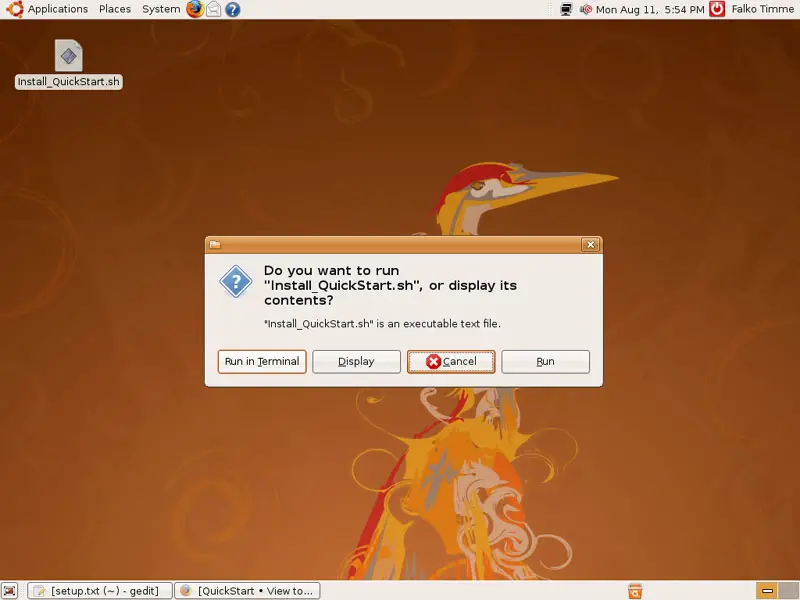Viewport: 800px width, 600px height.
Task: Open the Places menu
Action: pyautogui.click(x=115, y=9)
